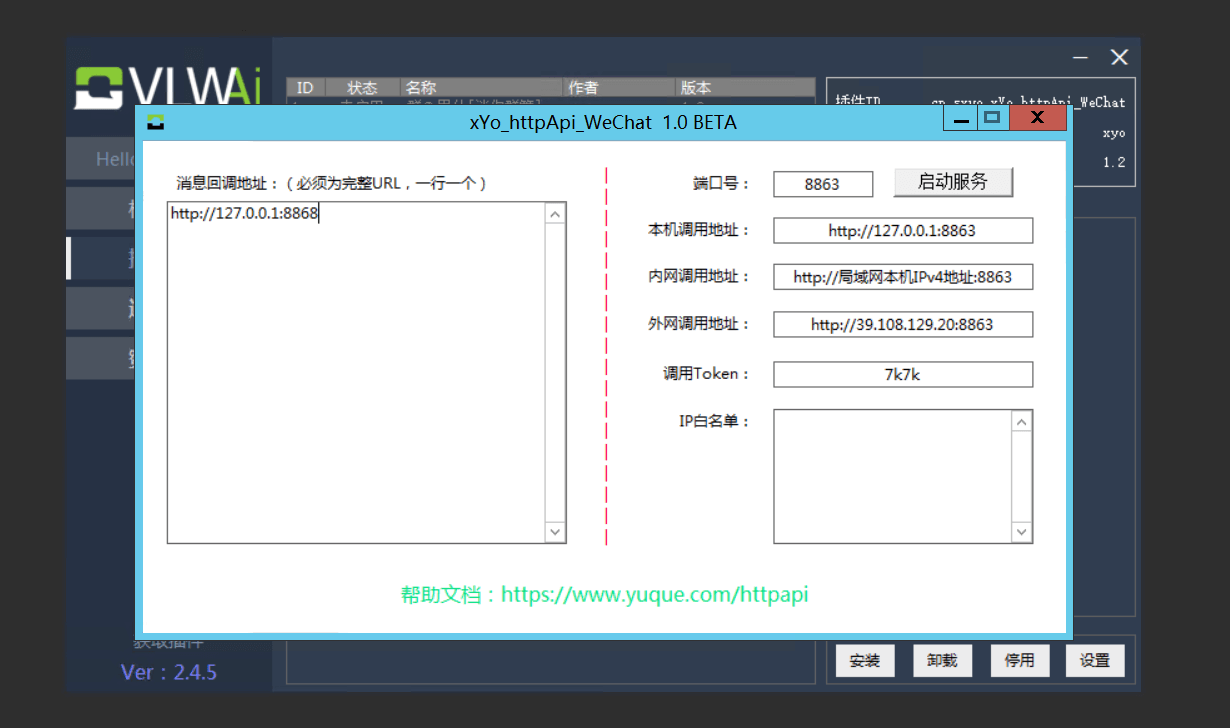Click the 名称 column header in plugin list

click(420, 87)
